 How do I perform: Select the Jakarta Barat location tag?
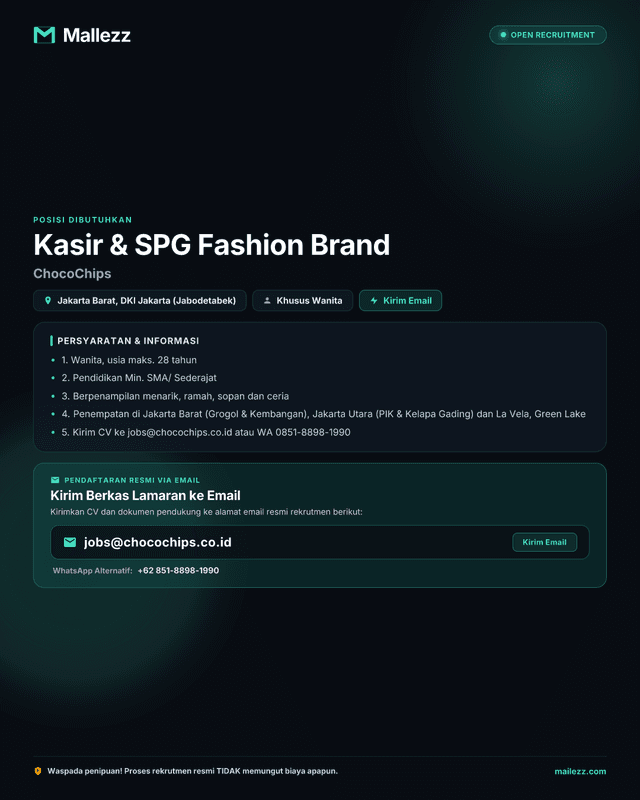pos(140,301)
